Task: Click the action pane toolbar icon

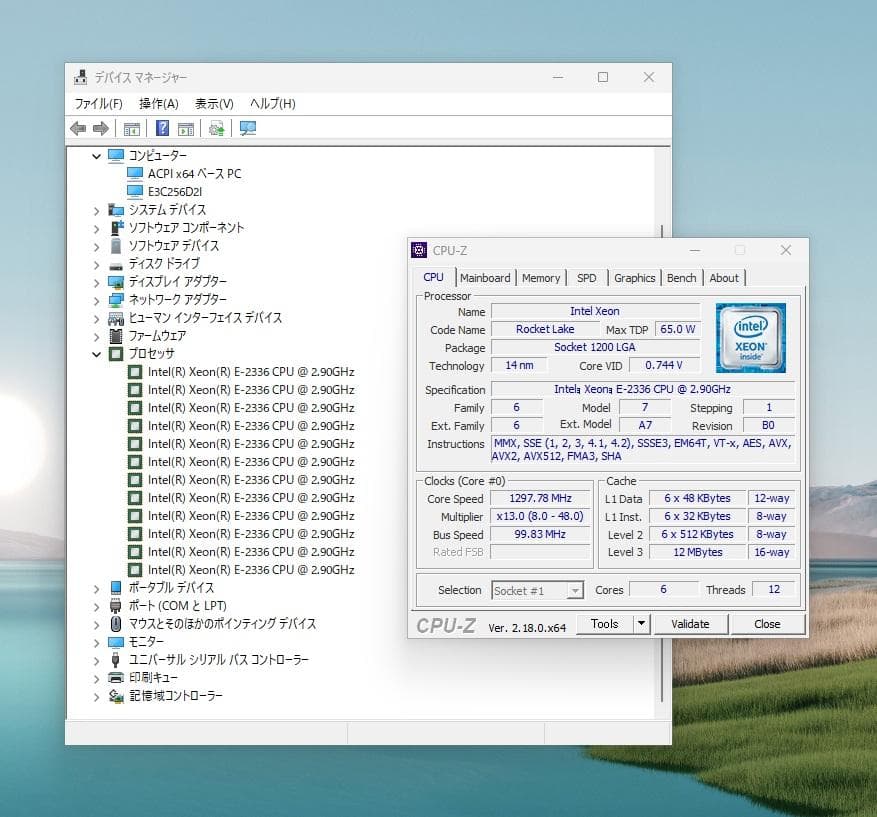Action: [186, 129]
